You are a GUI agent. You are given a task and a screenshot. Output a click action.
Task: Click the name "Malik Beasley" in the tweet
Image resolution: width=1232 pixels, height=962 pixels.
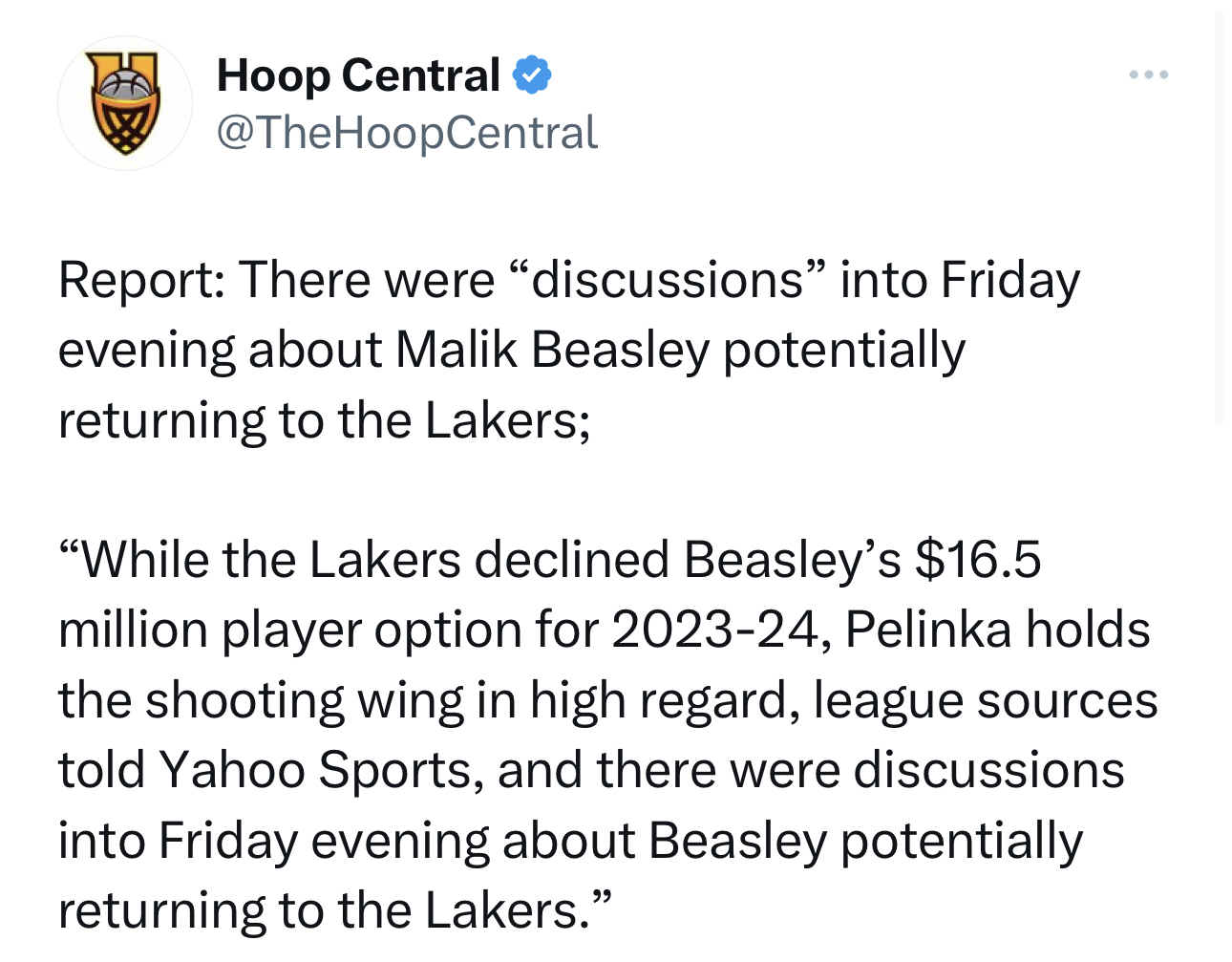(x=553, y=350)
